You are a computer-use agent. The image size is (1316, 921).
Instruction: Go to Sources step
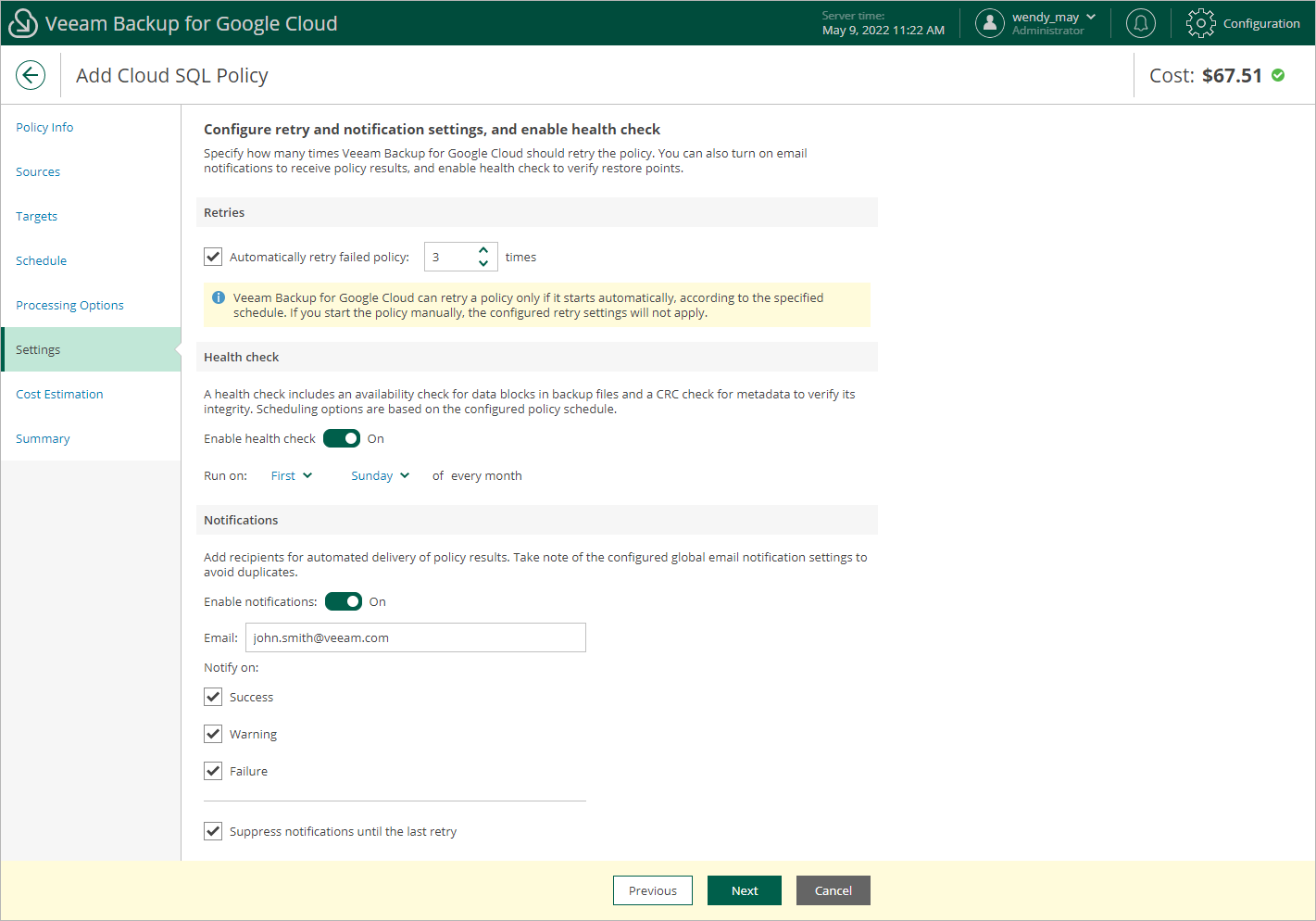click(x=91, y=171)
